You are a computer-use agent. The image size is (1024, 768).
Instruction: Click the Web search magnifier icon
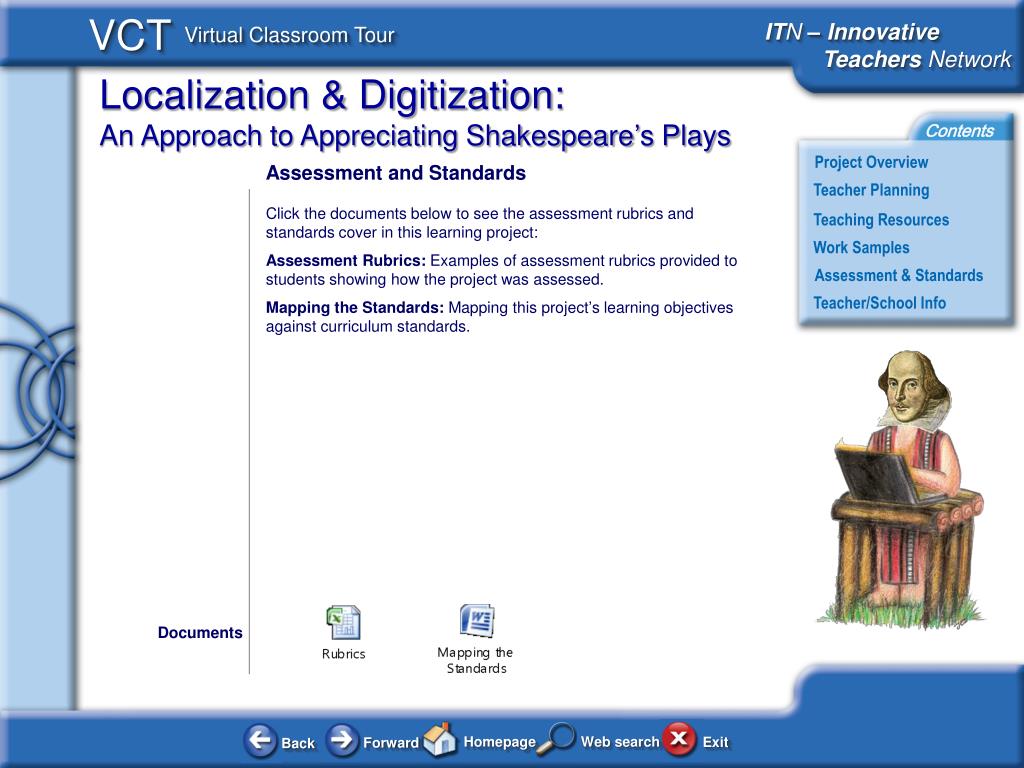[555, 739]
